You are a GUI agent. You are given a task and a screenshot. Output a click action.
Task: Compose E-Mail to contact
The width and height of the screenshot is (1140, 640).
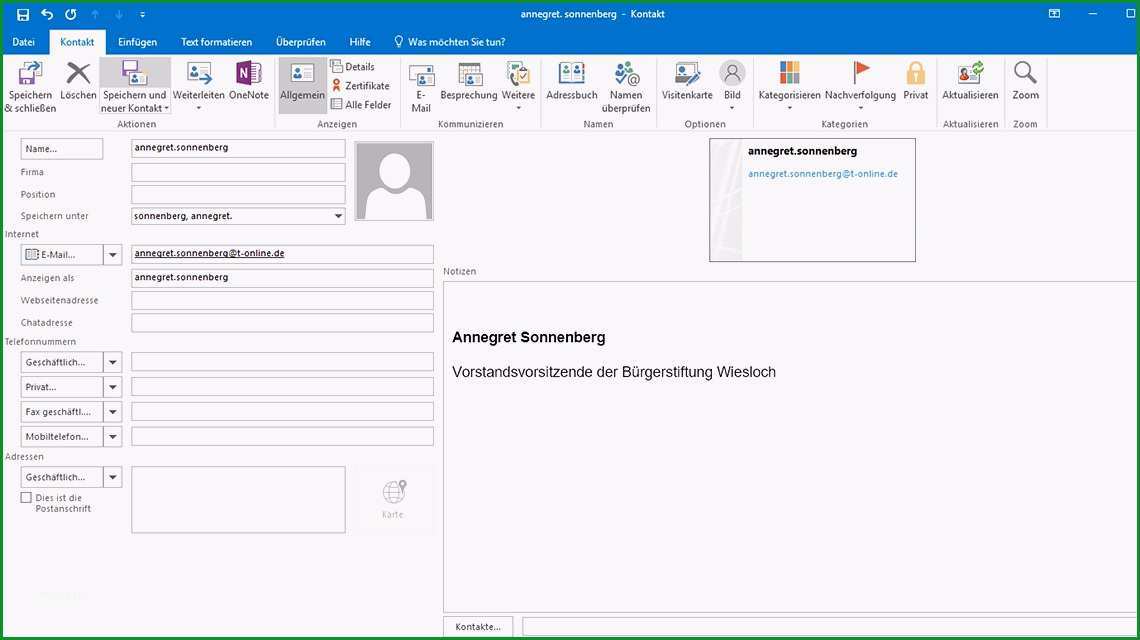(x=421, y=87)
